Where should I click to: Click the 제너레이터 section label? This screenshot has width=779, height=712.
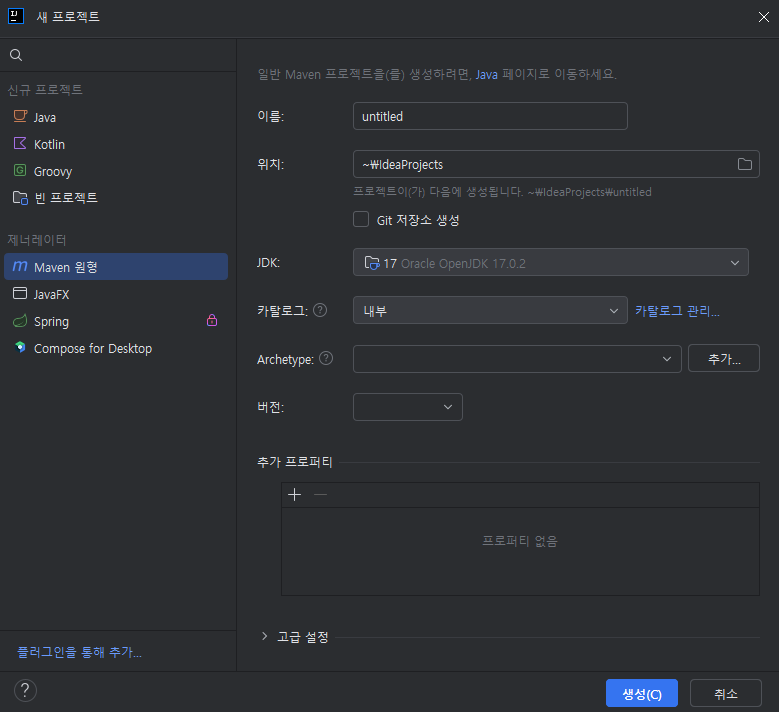pyautogui.click(x=37, y=240)
